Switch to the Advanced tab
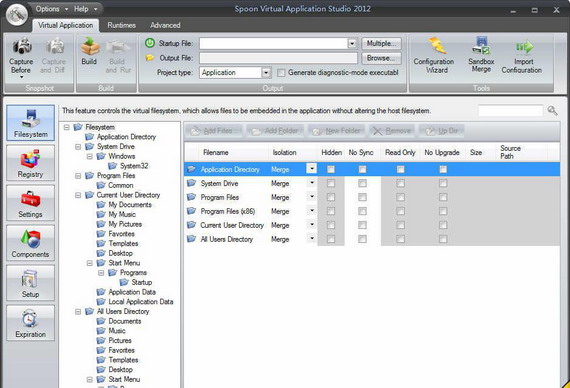The width and height of the screenshot is (570, 388). [165, 25]
